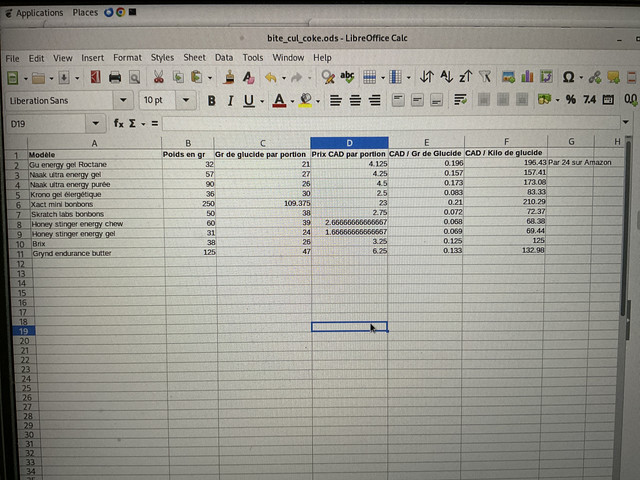This screenshot has height=480, width=640.
Task: Open the Places menu
Action: (x=85, y=12)
